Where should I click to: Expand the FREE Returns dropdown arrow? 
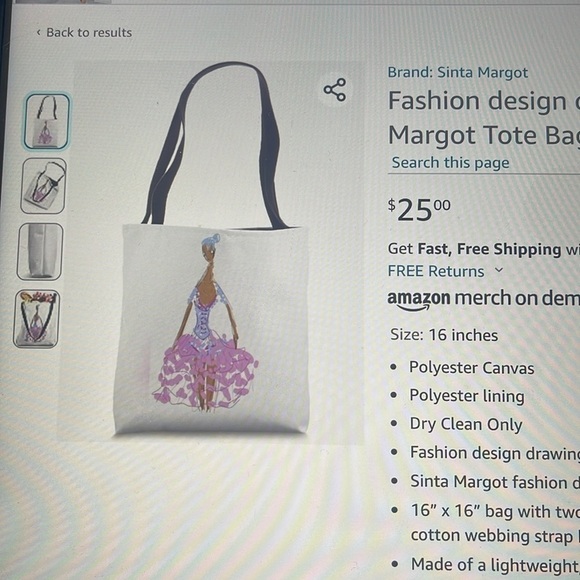[x=499, y=270]
